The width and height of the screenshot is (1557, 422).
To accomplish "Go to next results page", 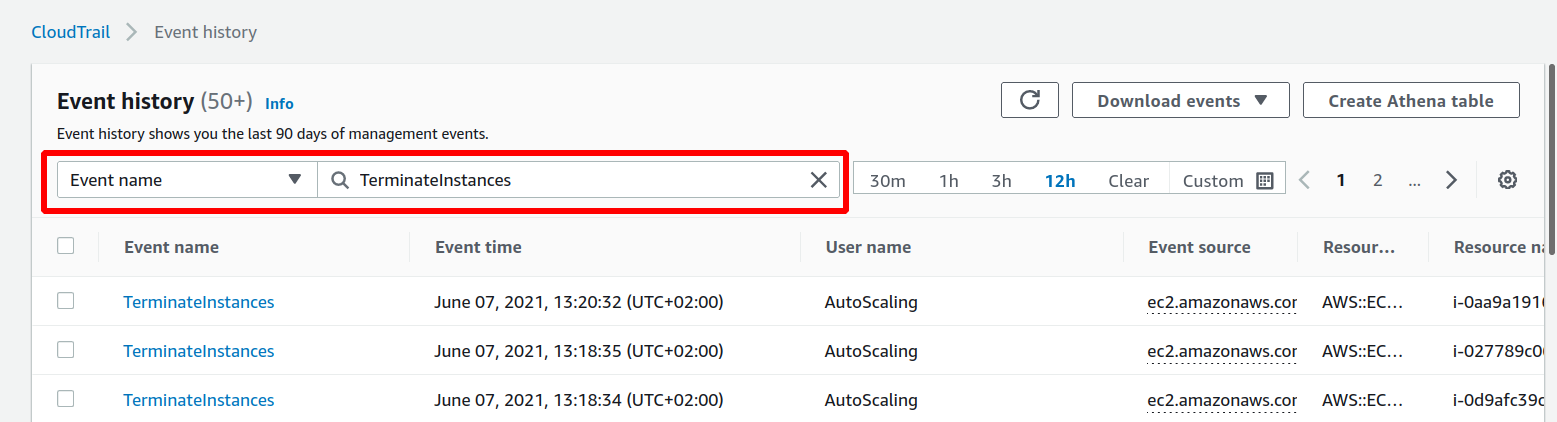I will pos(1452,180).
